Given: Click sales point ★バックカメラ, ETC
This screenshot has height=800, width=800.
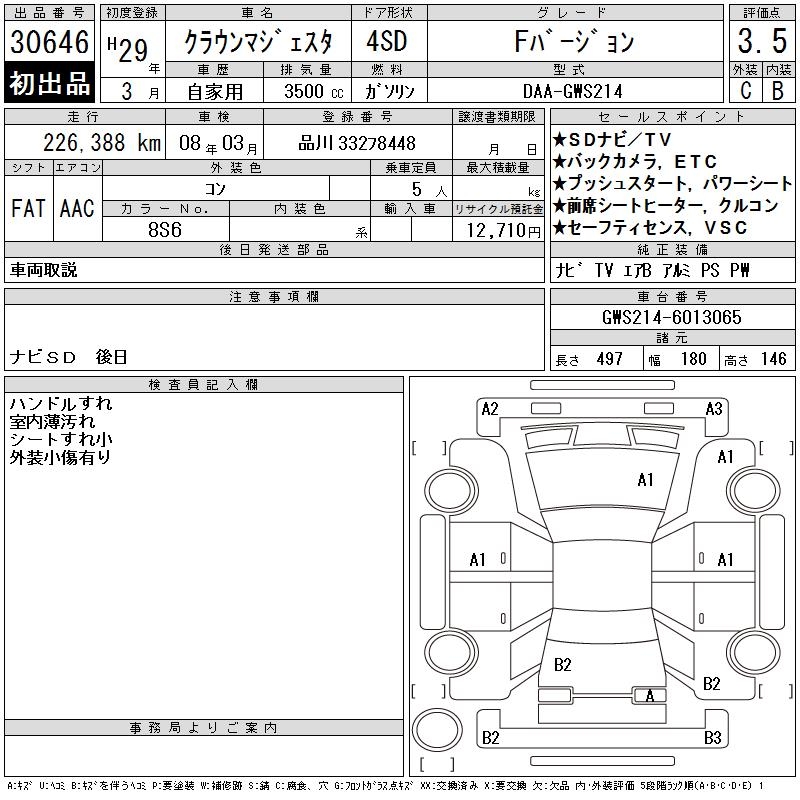Looking at the screenshot, I should click(x=635, y=161).
